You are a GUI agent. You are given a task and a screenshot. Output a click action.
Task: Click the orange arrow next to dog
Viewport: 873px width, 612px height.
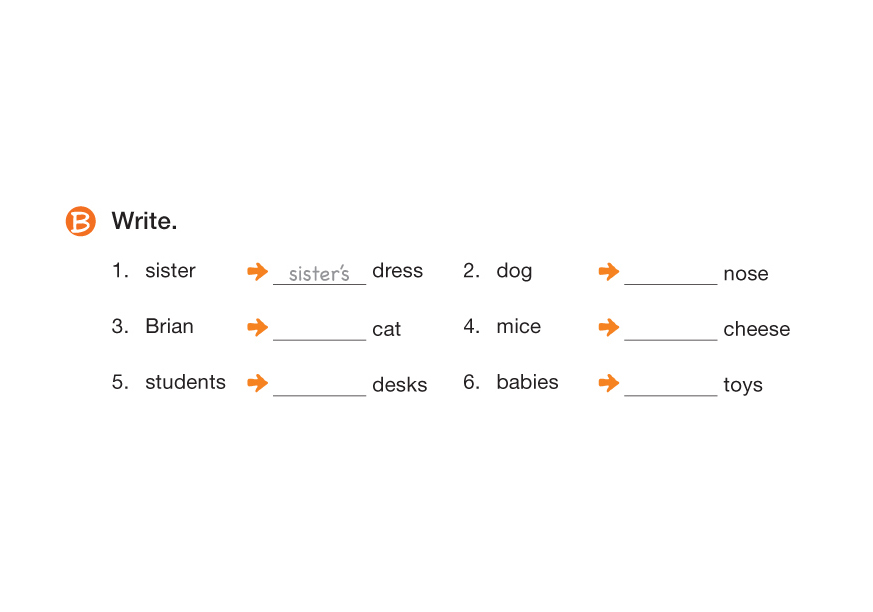pos(609,271)
